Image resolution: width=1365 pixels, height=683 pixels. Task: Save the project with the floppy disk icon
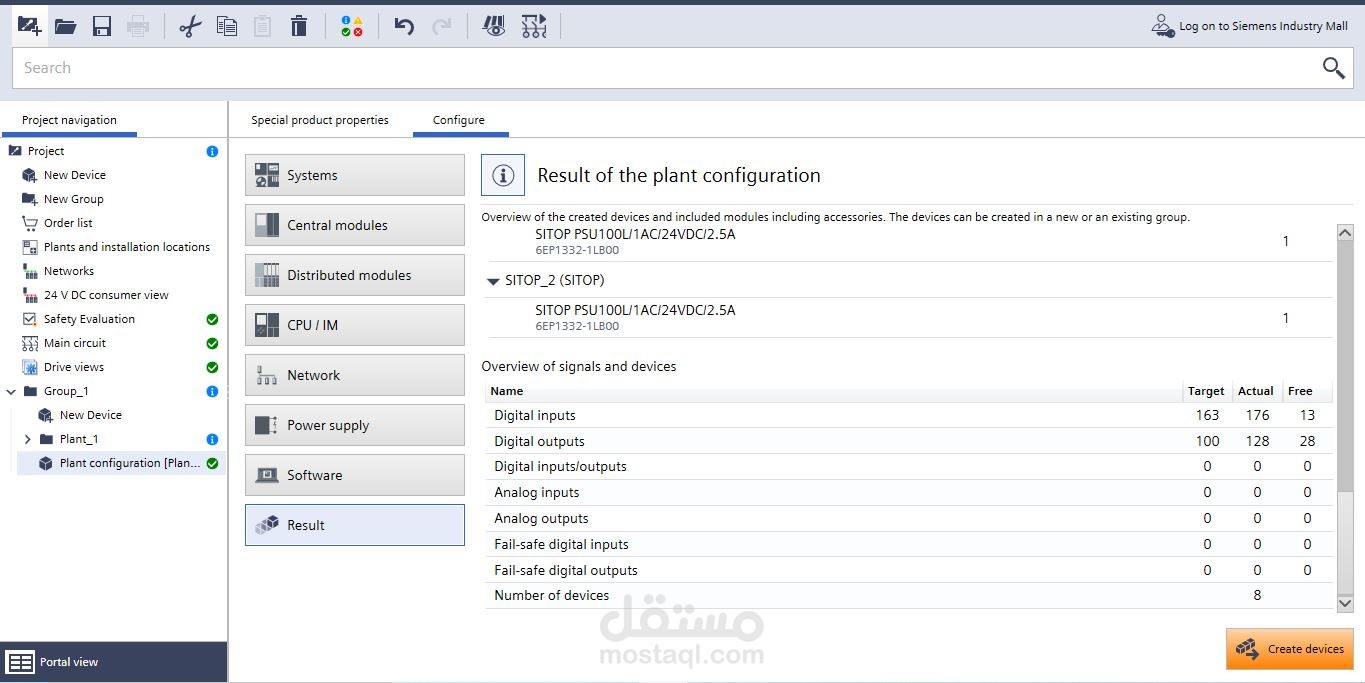pos(102,27)
